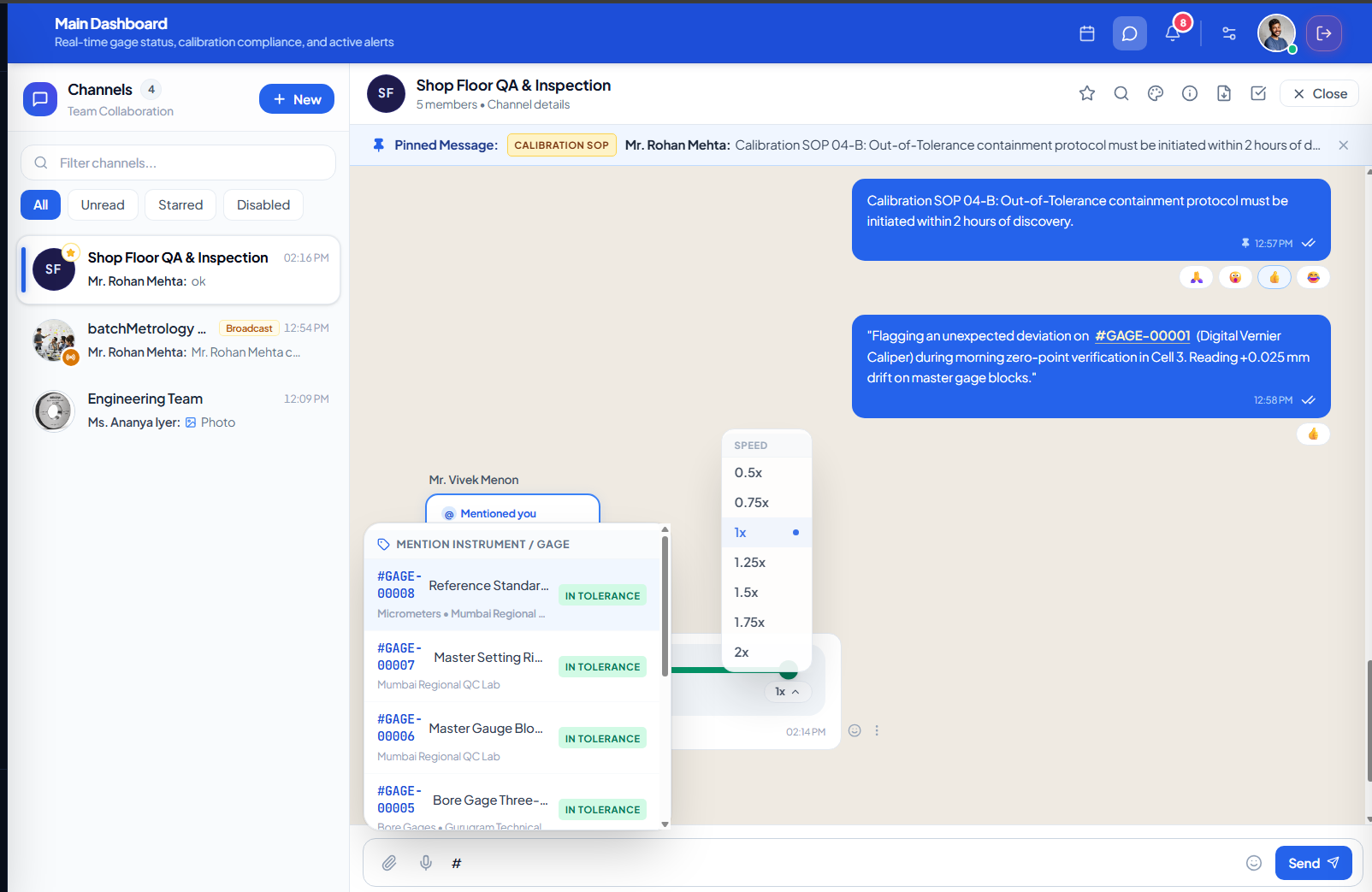Open the calendar icon in the header

(x=1087, y=33)
